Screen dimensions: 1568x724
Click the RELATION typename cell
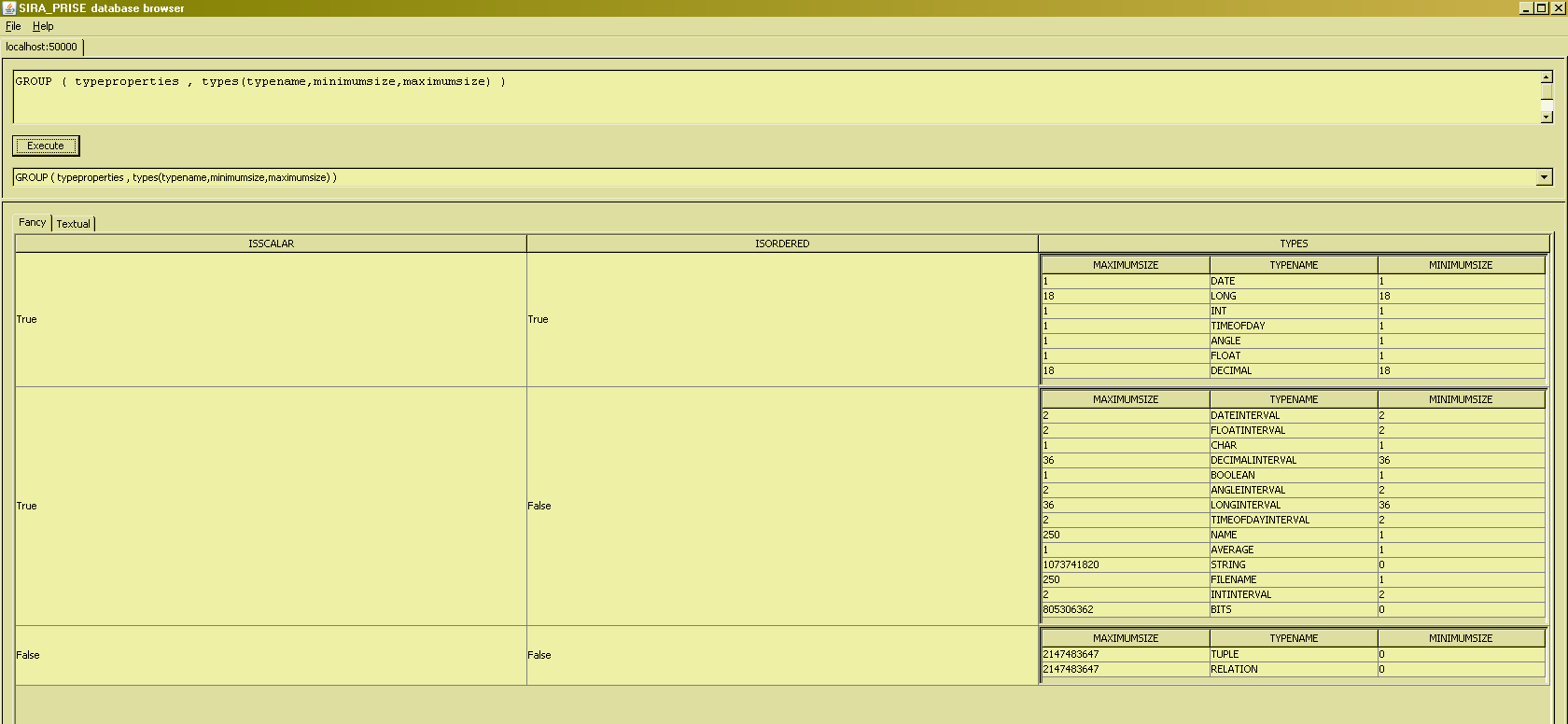coord(1293,669)
